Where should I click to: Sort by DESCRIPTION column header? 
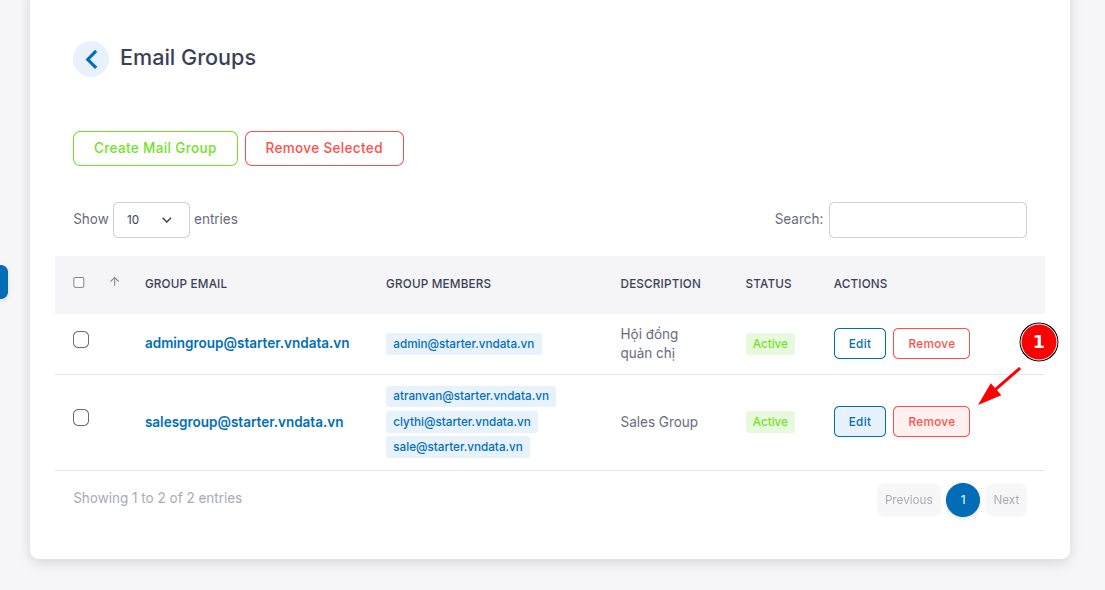click(x=660, y=284)
